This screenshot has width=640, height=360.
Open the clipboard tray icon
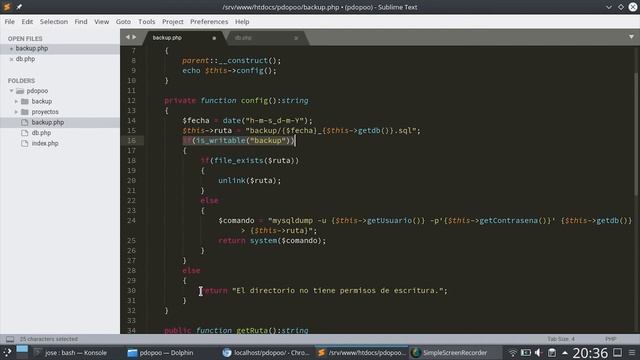(x=552, y=353)
